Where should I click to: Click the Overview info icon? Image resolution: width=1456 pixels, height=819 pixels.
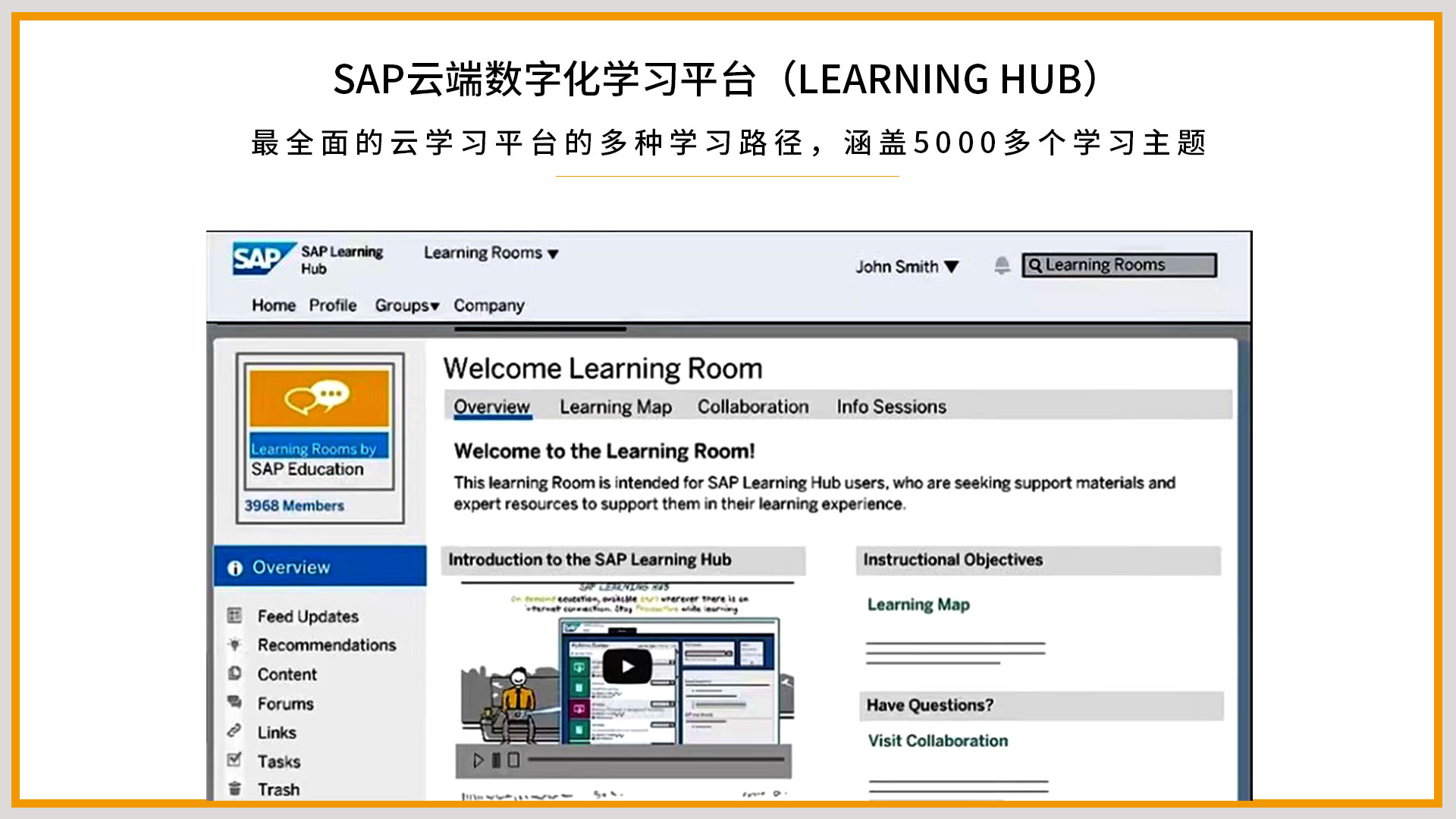pos(234,568)
